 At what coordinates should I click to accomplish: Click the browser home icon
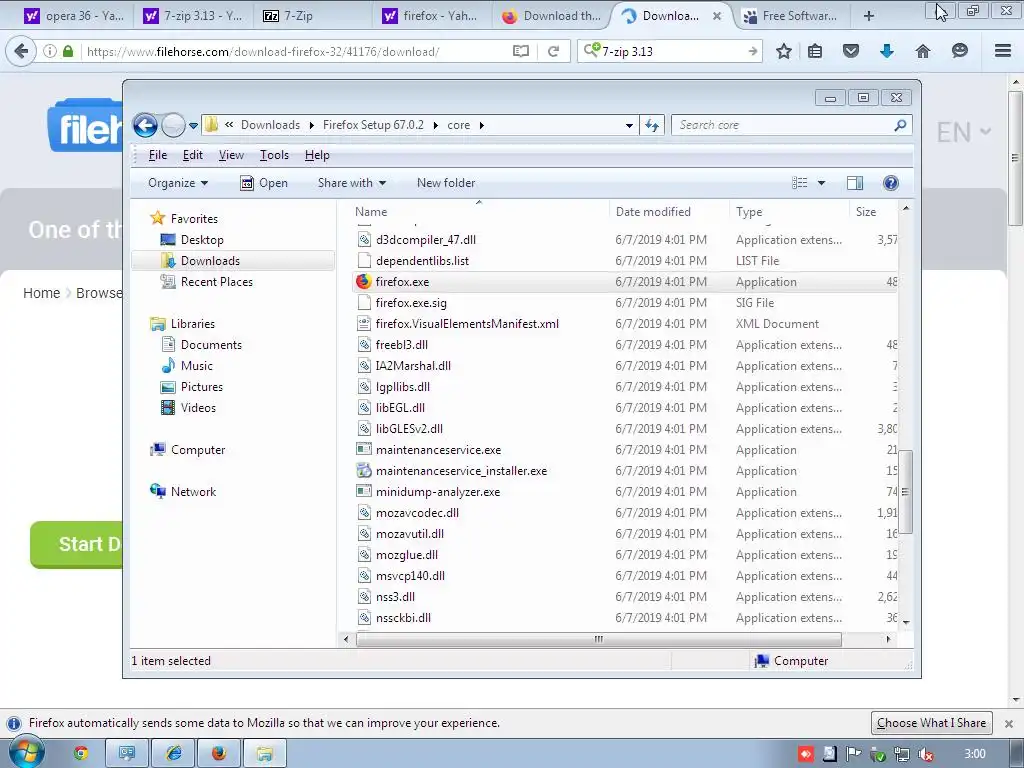click(x=923, y=51)
